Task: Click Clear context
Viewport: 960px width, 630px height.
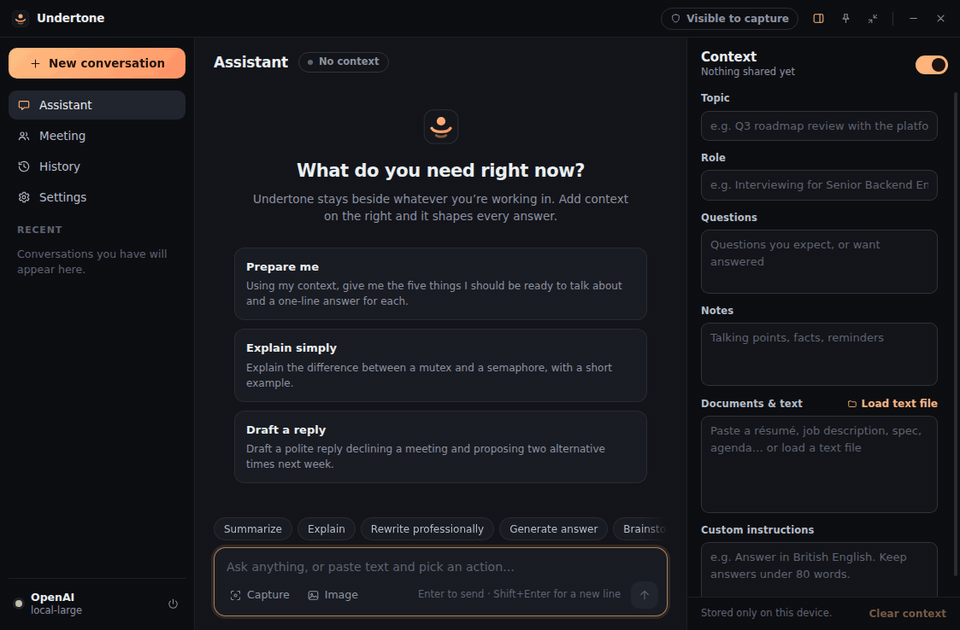Action: click(x=907, y=613)
